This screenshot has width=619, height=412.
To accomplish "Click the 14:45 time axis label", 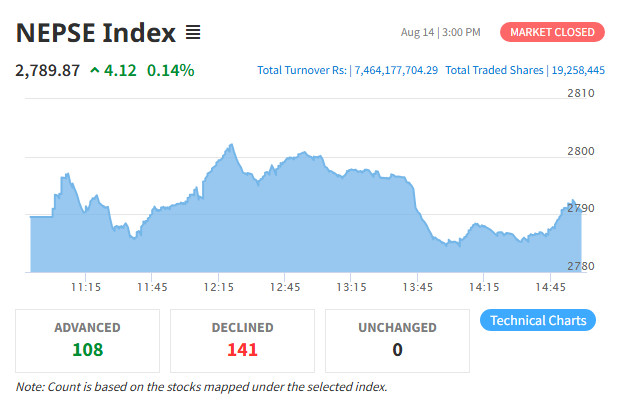I will pos(550,287).
